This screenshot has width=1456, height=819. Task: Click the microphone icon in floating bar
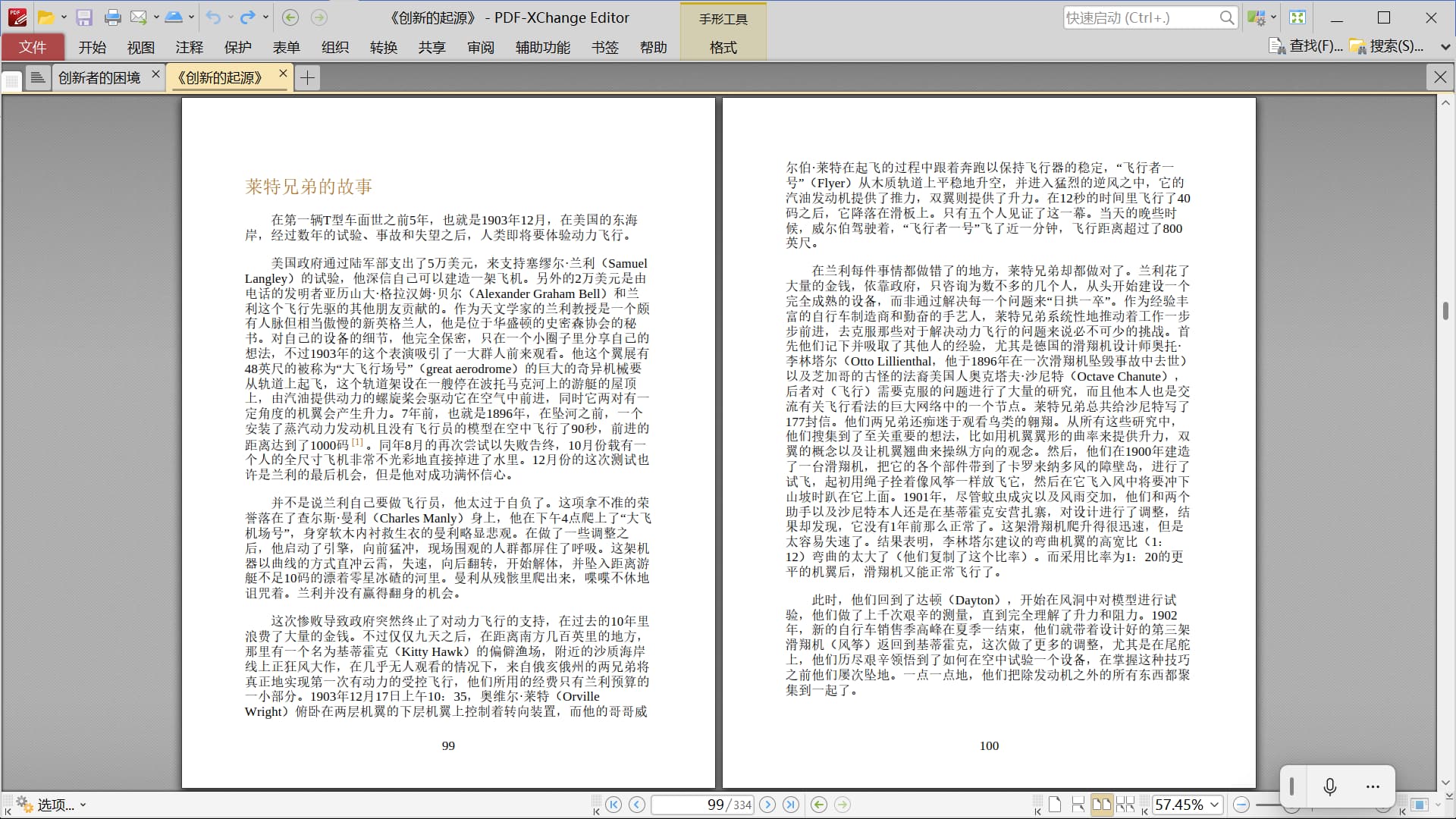(x=1329, y=786)
